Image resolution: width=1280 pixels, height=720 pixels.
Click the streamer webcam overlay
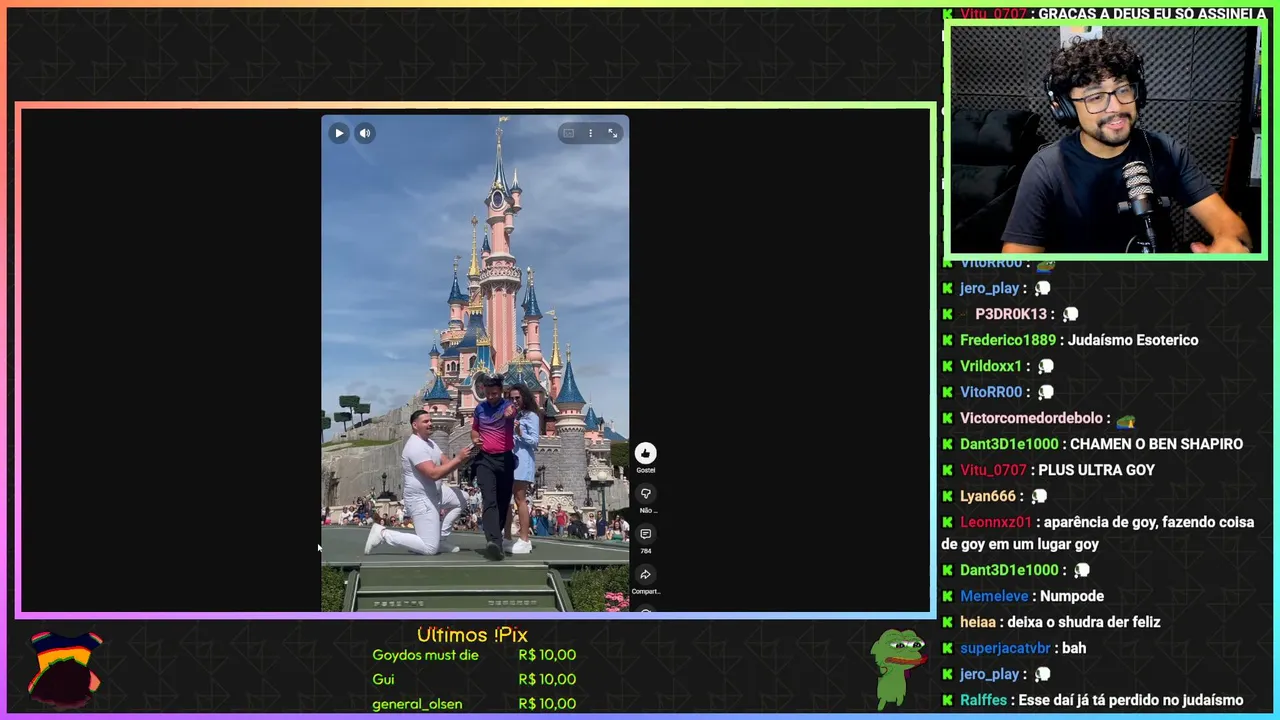coord(1105,140)
